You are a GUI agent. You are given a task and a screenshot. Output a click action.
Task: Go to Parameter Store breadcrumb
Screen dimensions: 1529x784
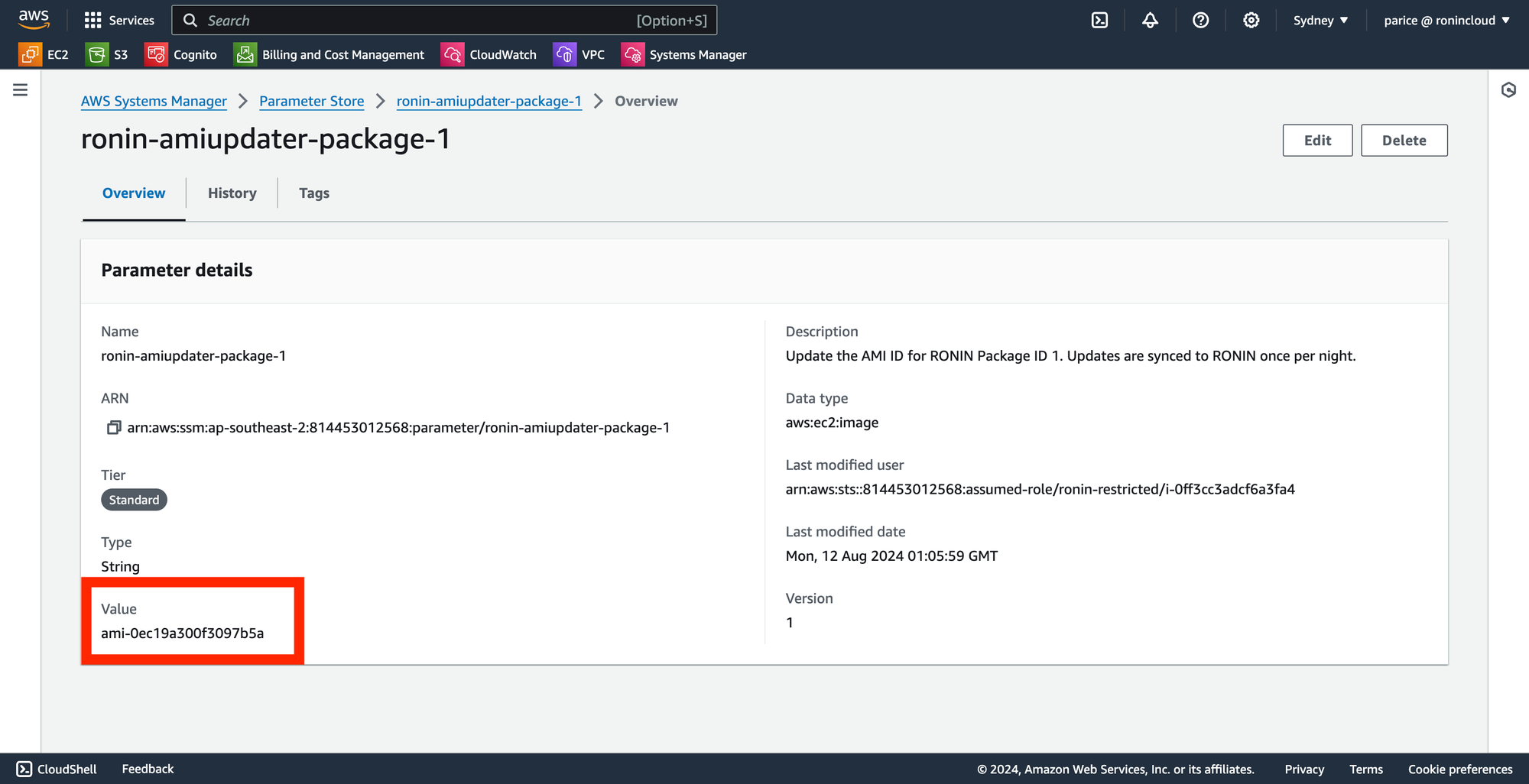tap(311, 101)
